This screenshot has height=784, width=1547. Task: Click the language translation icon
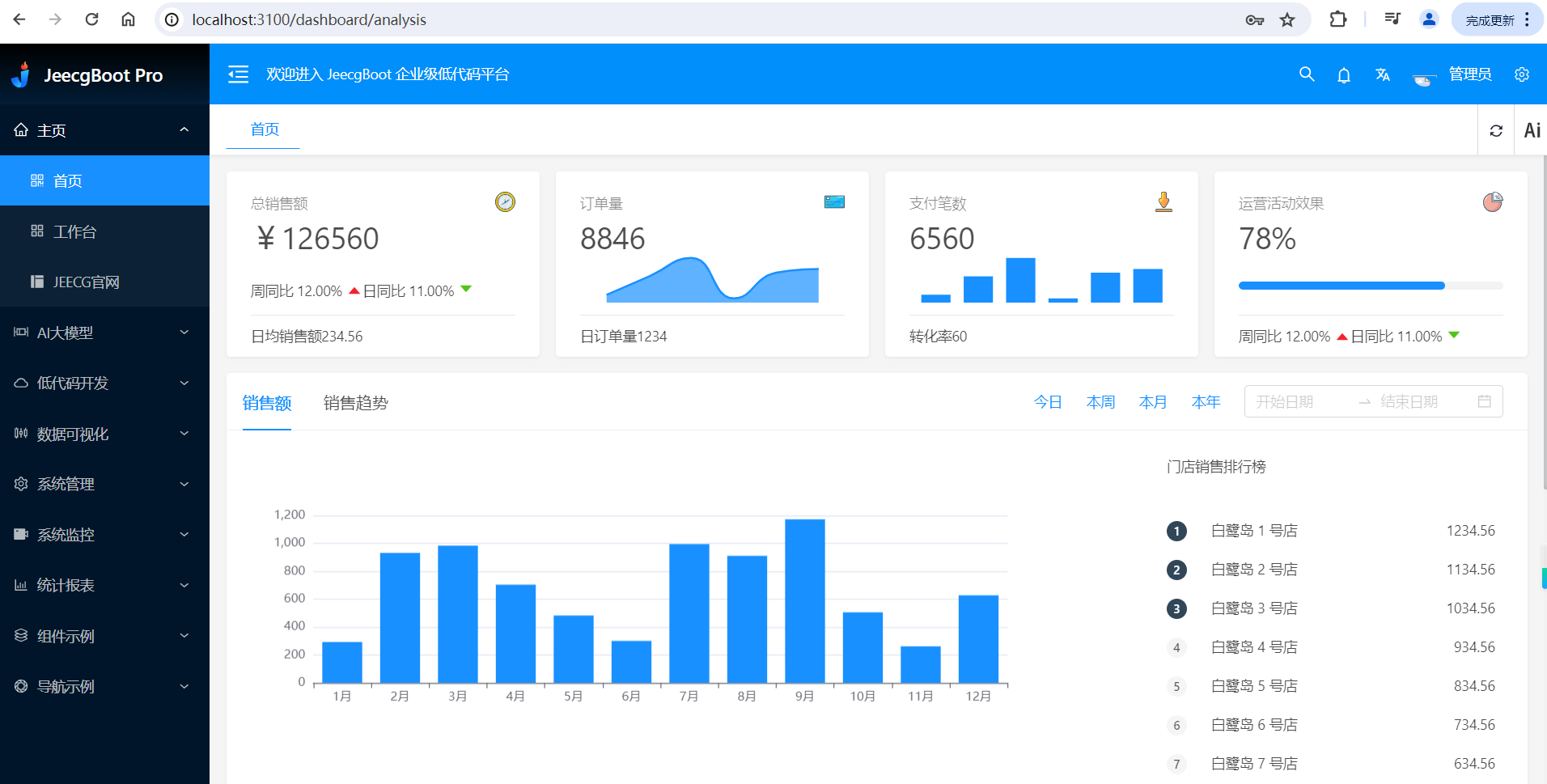(x=1383, y=74)
